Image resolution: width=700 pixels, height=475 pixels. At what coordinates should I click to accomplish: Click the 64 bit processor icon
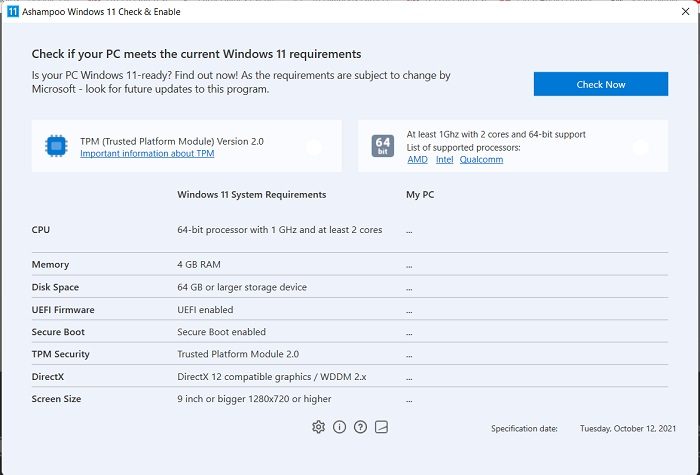[382, 146]
